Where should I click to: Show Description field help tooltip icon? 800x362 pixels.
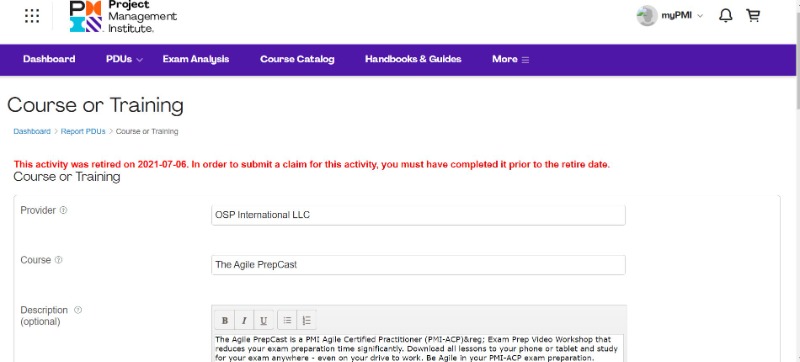(x=78, y=310)
